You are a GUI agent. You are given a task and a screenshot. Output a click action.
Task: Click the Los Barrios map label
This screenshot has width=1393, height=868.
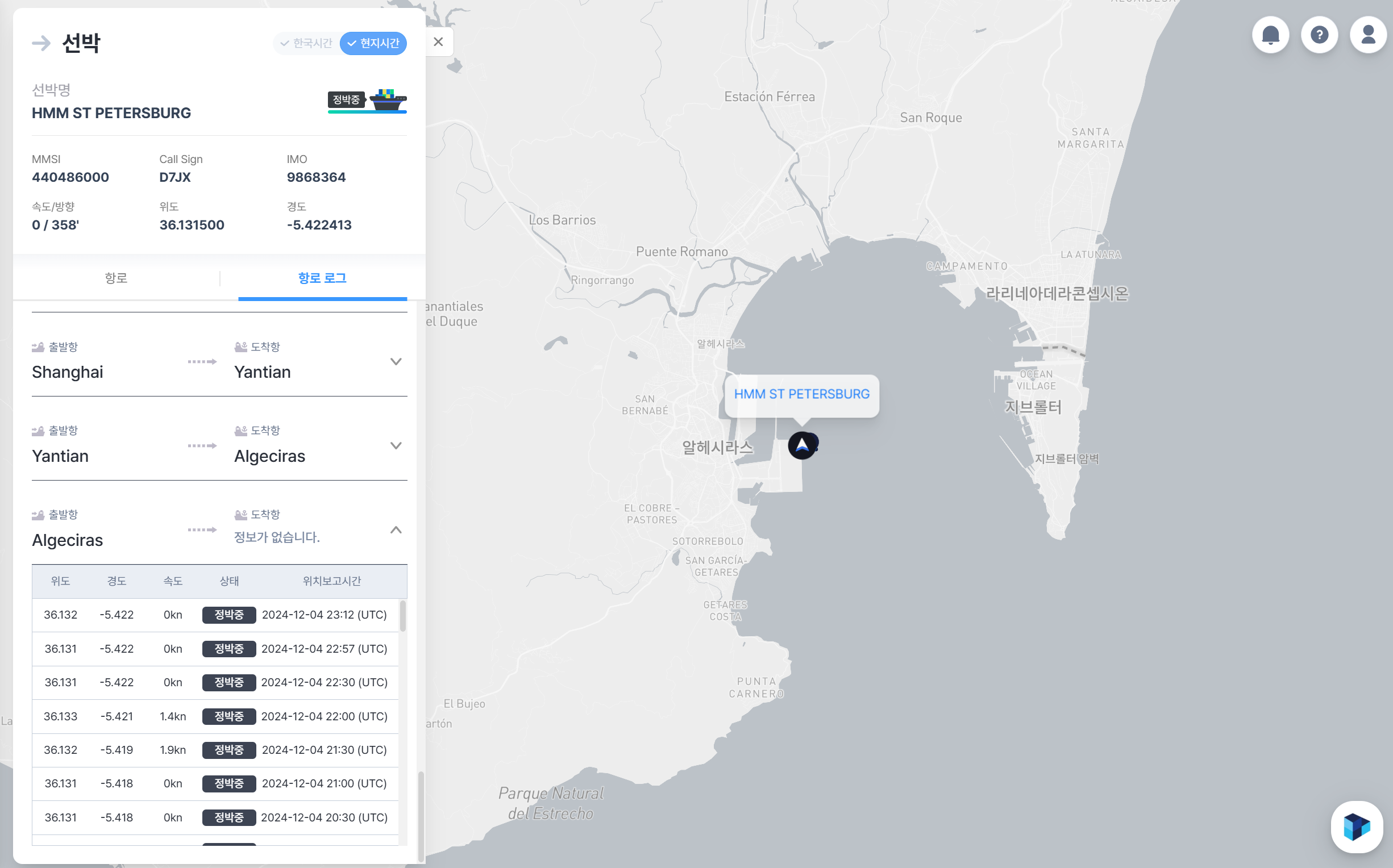562,220
